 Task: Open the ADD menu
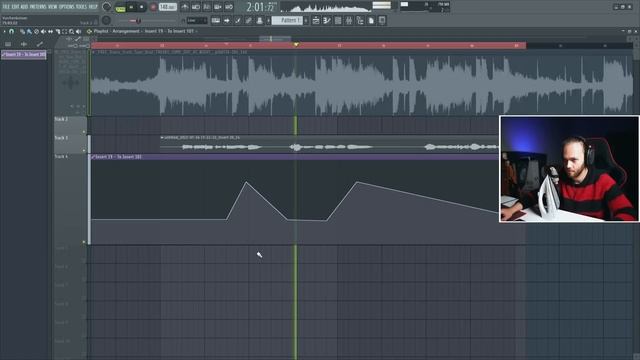(24, 7)
